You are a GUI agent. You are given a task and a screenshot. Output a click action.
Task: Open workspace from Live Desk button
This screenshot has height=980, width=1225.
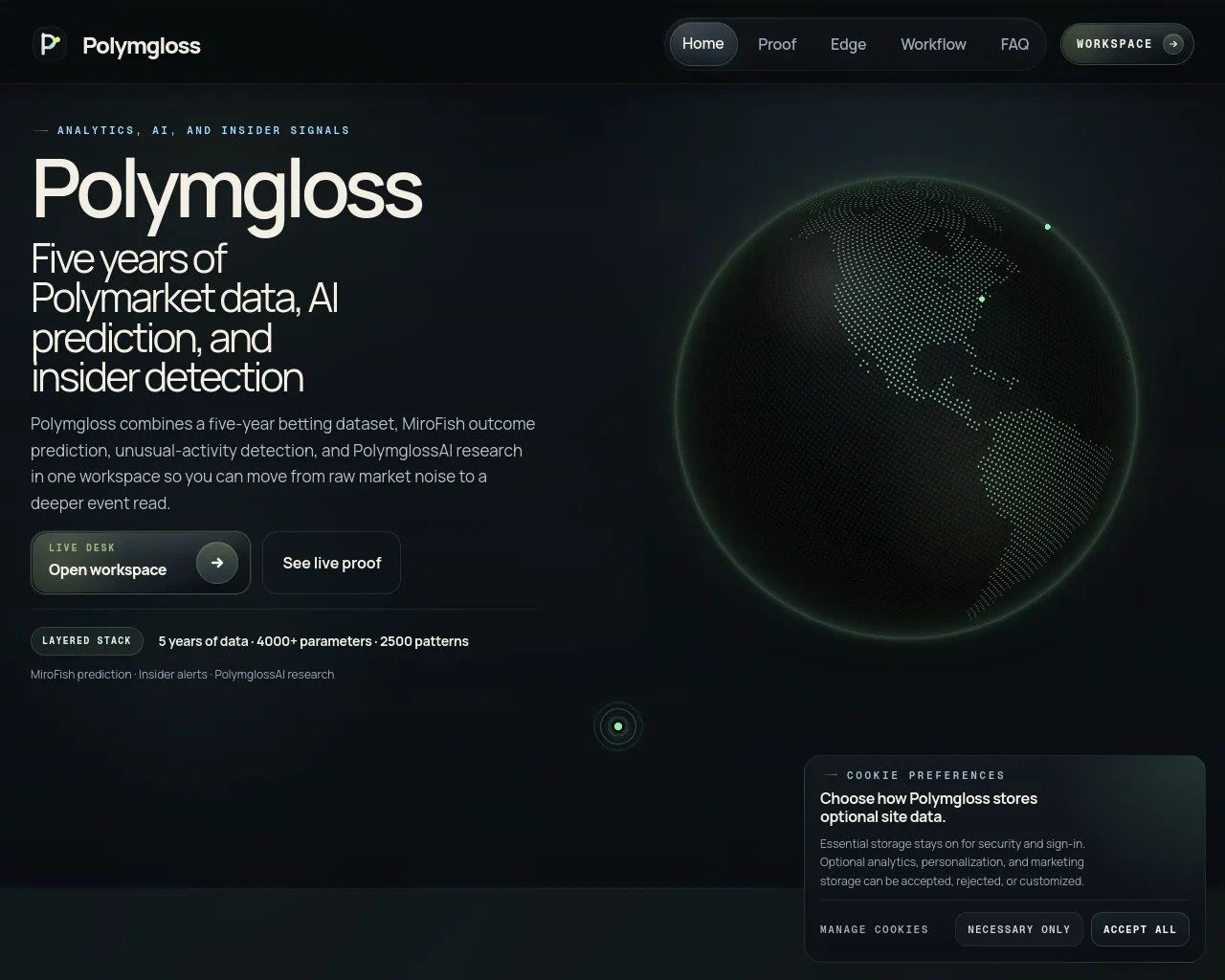[141, 563]
